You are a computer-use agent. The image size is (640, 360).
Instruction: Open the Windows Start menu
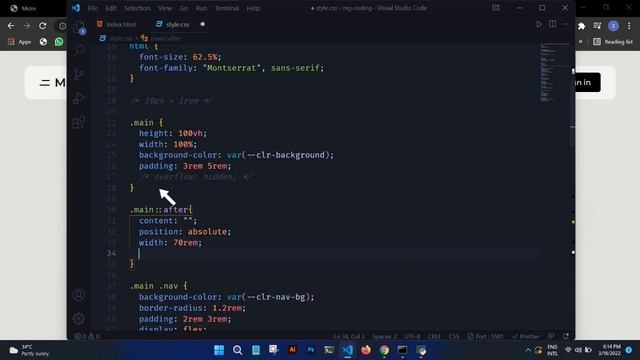pos(219,350)
